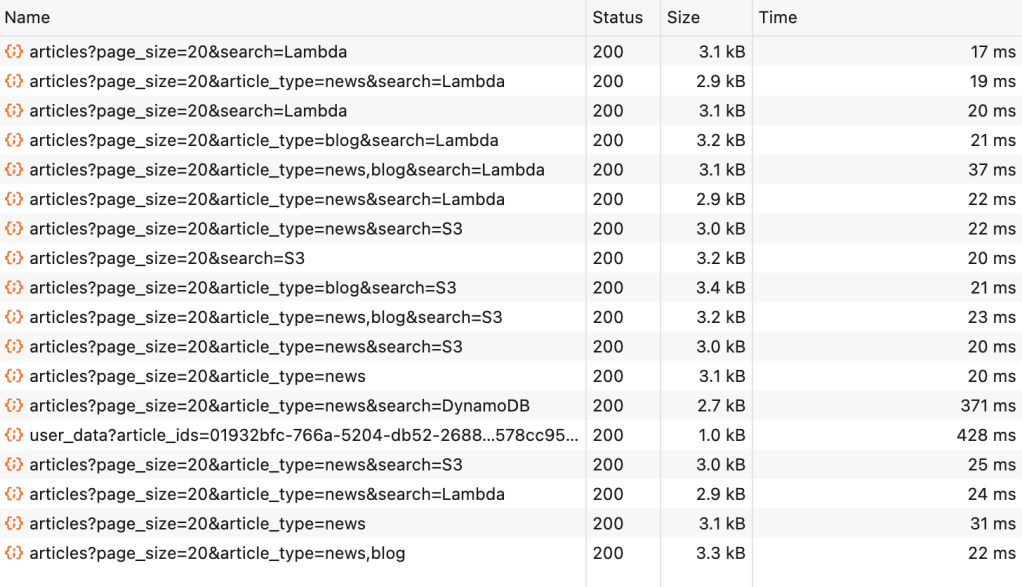The width and height of the screenshot is (1022, 587).
Task: Open the search=DynamoDB request row
Action: pos(279,406)
